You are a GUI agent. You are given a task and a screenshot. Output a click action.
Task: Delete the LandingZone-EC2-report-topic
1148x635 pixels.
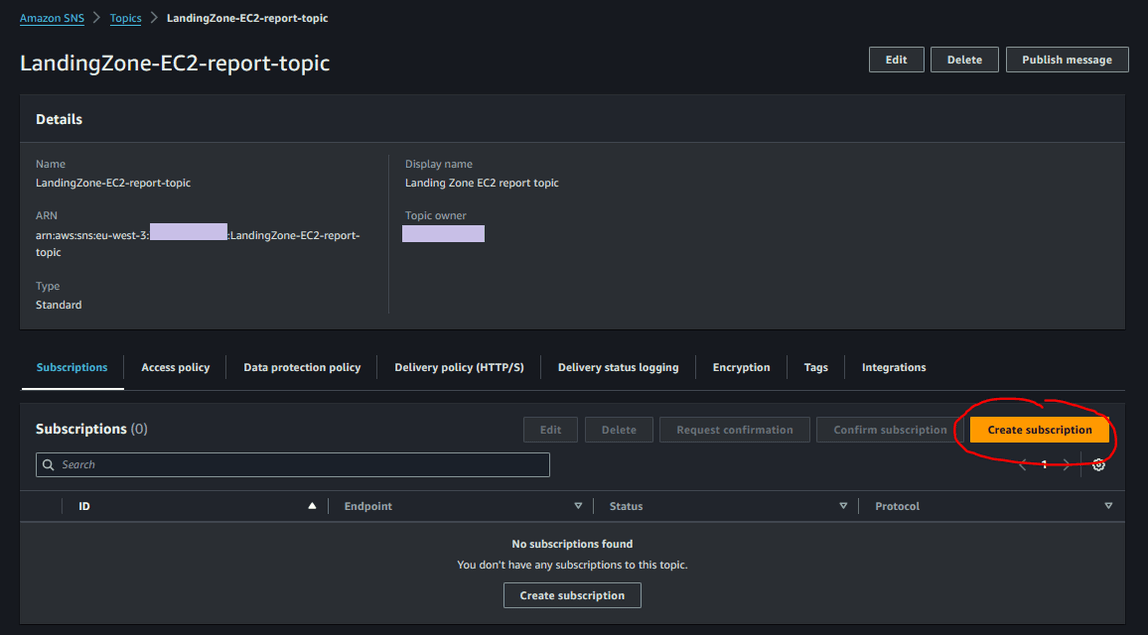964,59
